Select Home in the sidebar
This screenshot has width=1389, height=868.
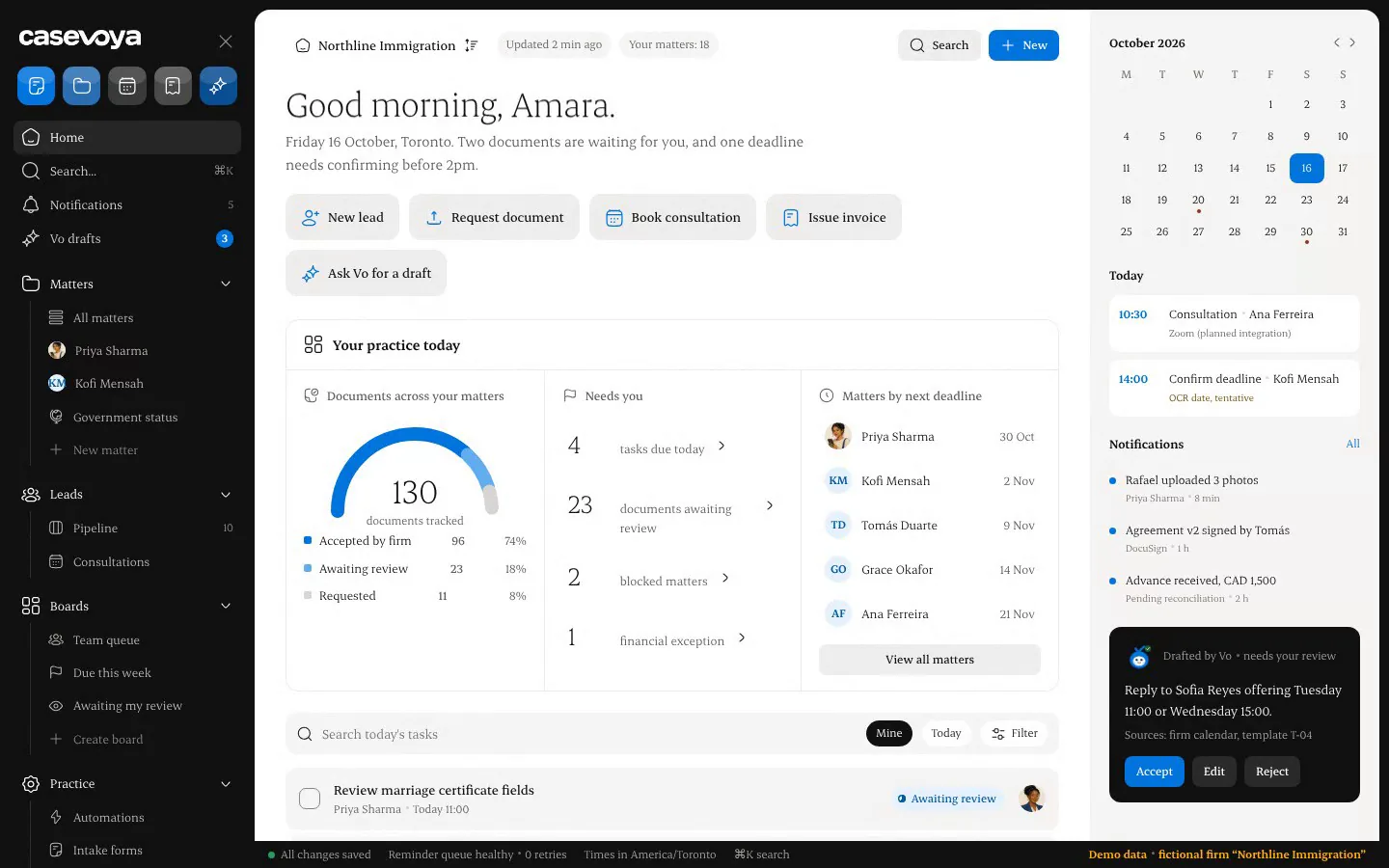pyautogui.click(x=127, y=137)
